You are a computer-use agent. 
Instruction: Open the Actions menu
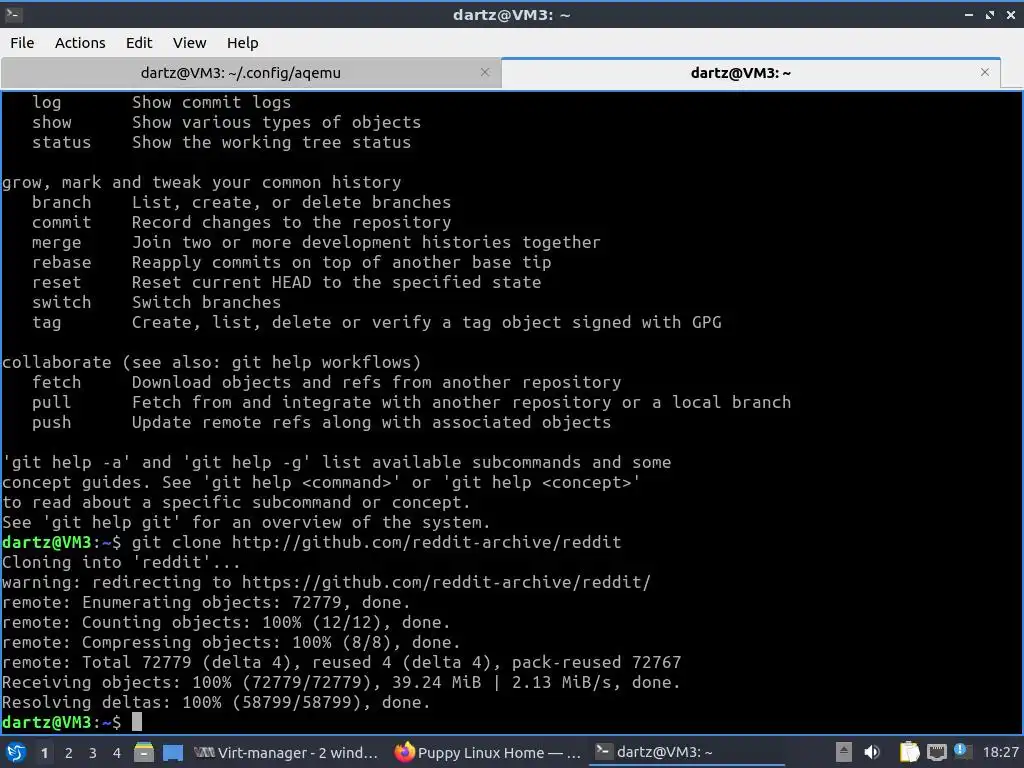click(x=80, y=42)
